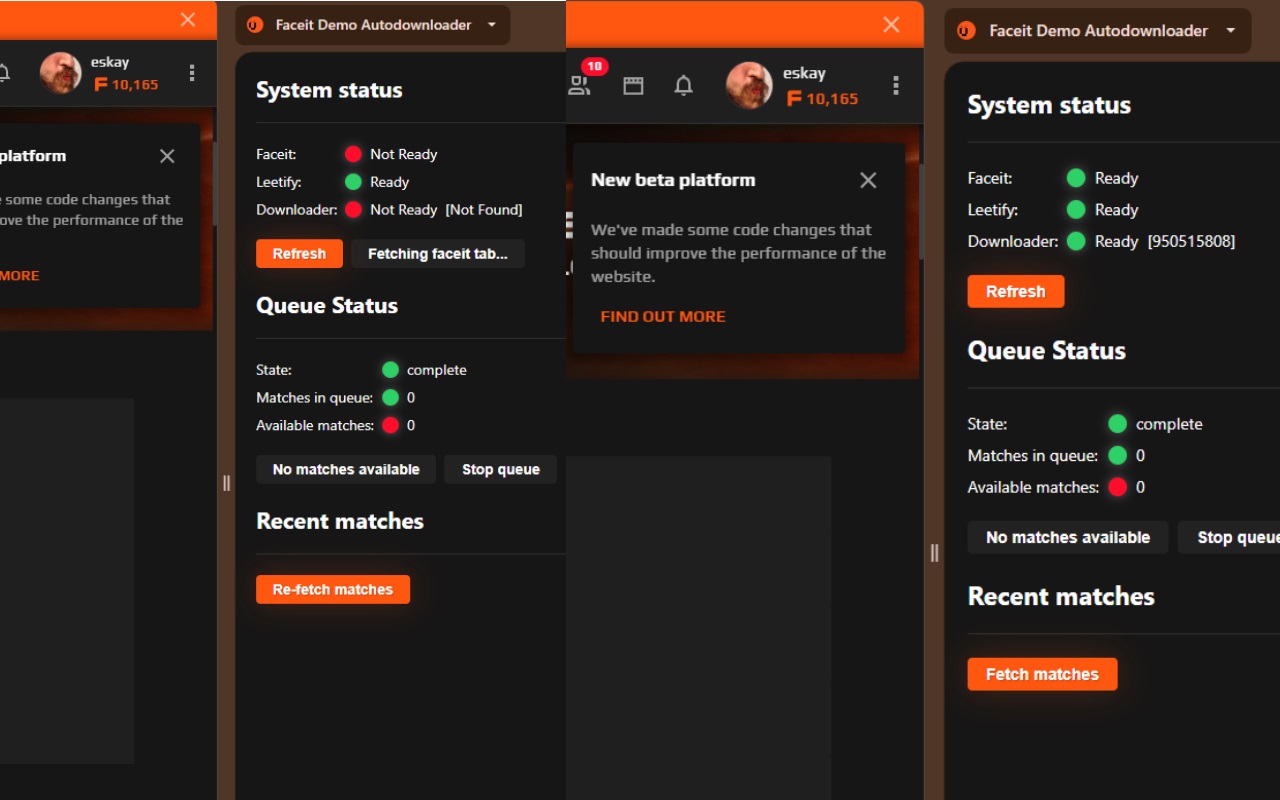Click 'Stop queue' in the Not Ready panel
Viewport: 1280px width, 800px height.
[501, 469]
